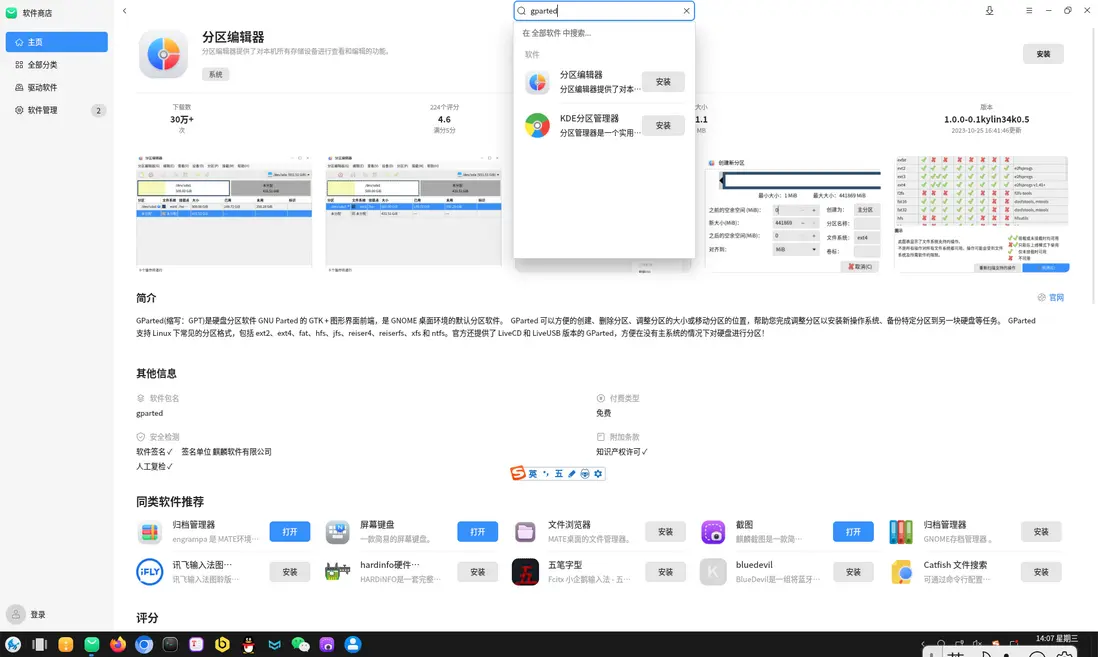
Task: Install 分区编辑器 via top-right 安装 button
Action: [x=1043, y=54]
